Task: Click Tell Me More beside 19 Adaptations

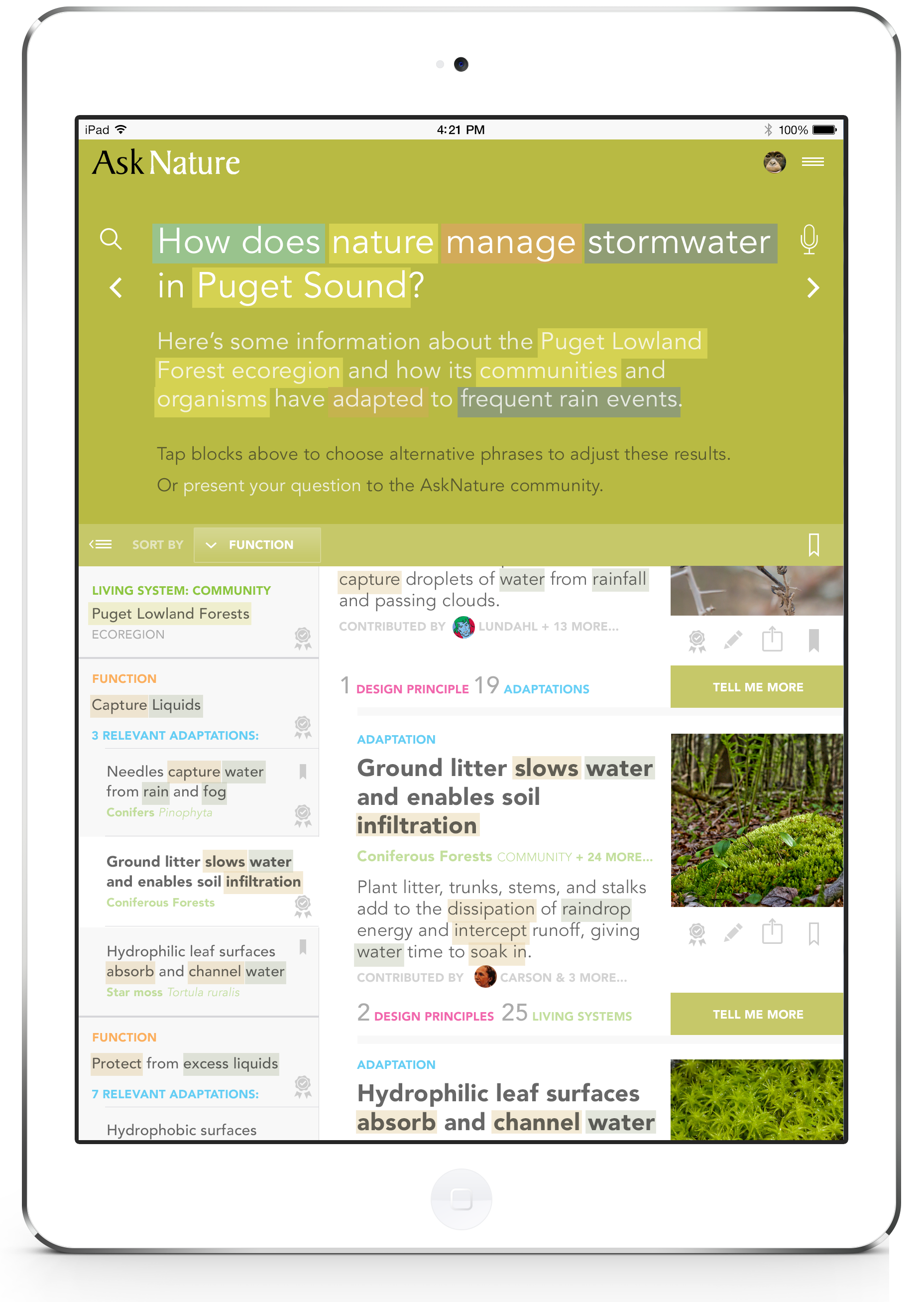Action: (x=757, y=686)
